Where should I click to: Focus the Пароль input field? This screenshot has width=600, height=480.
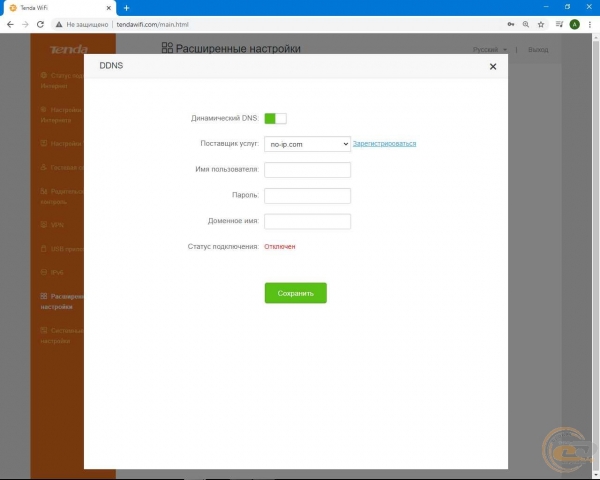point(307,196)
